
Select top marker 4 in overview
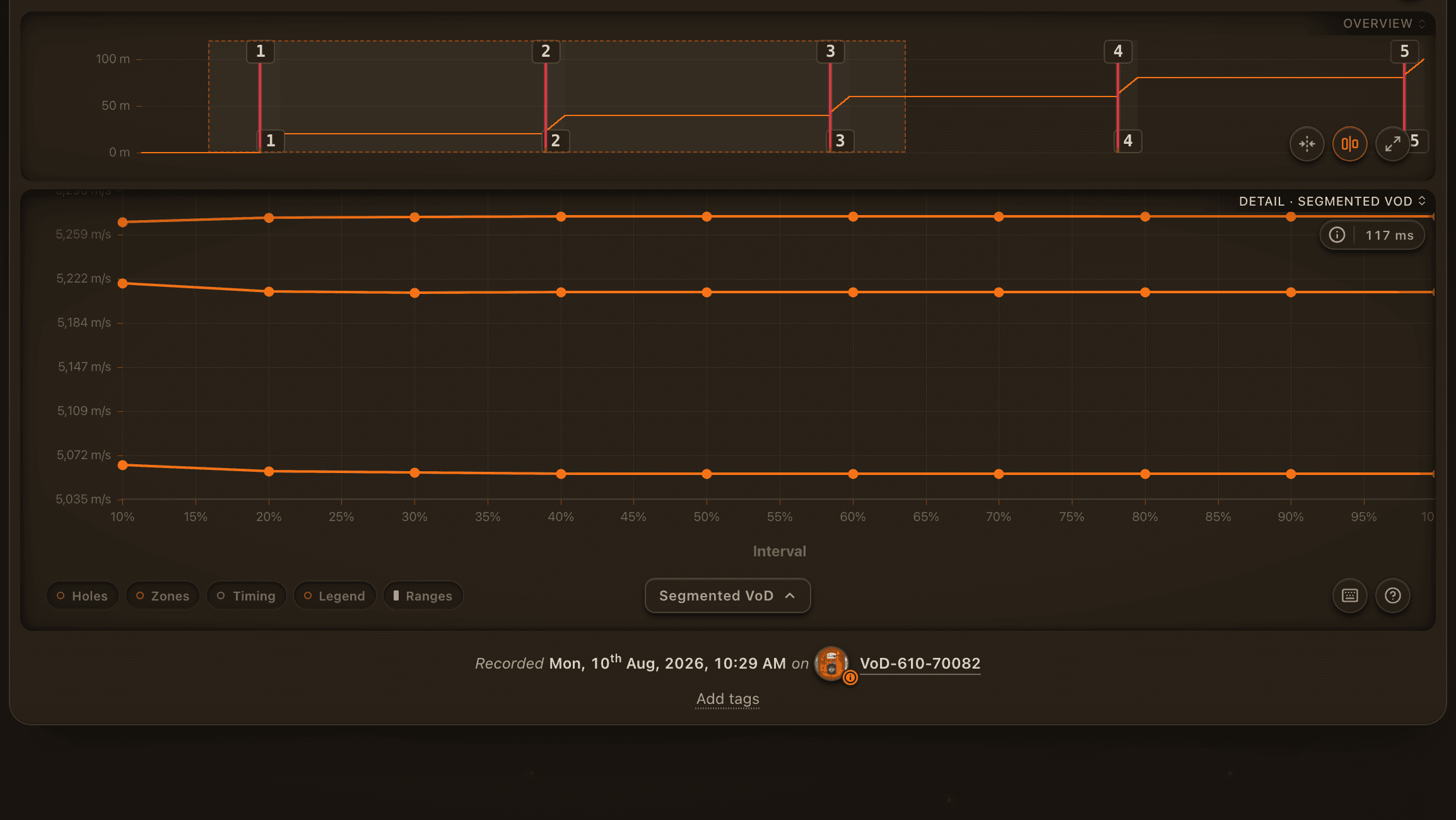1118,51
